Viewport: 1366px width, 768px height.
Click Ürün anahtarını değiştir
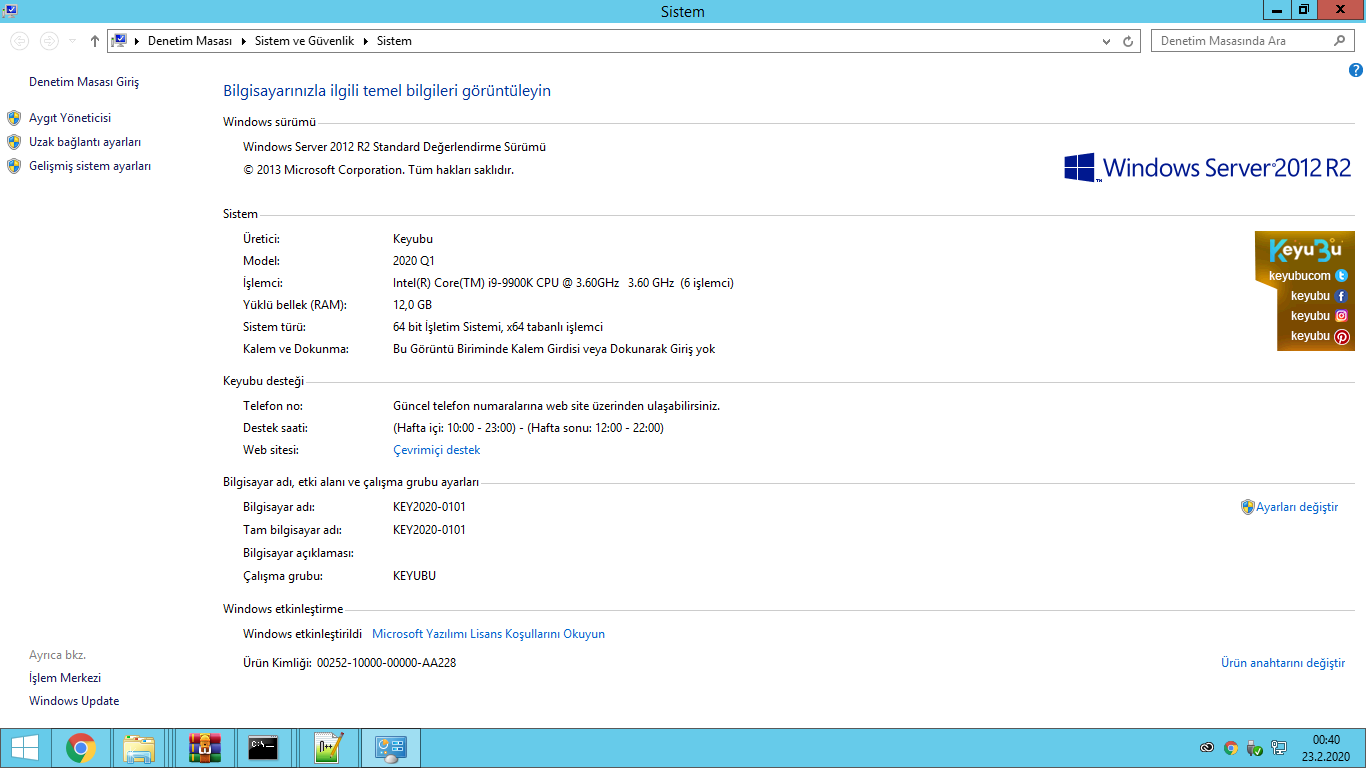1283,663
